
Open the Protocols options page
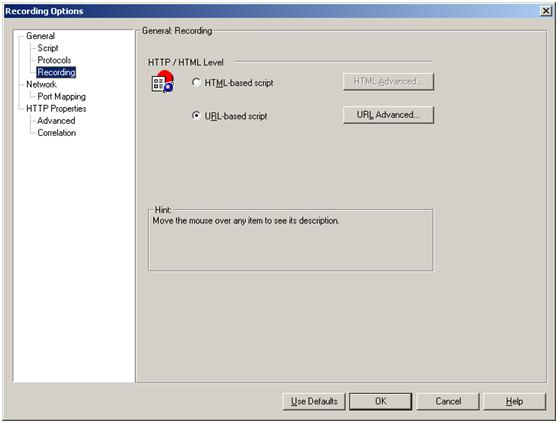(54, 60)
